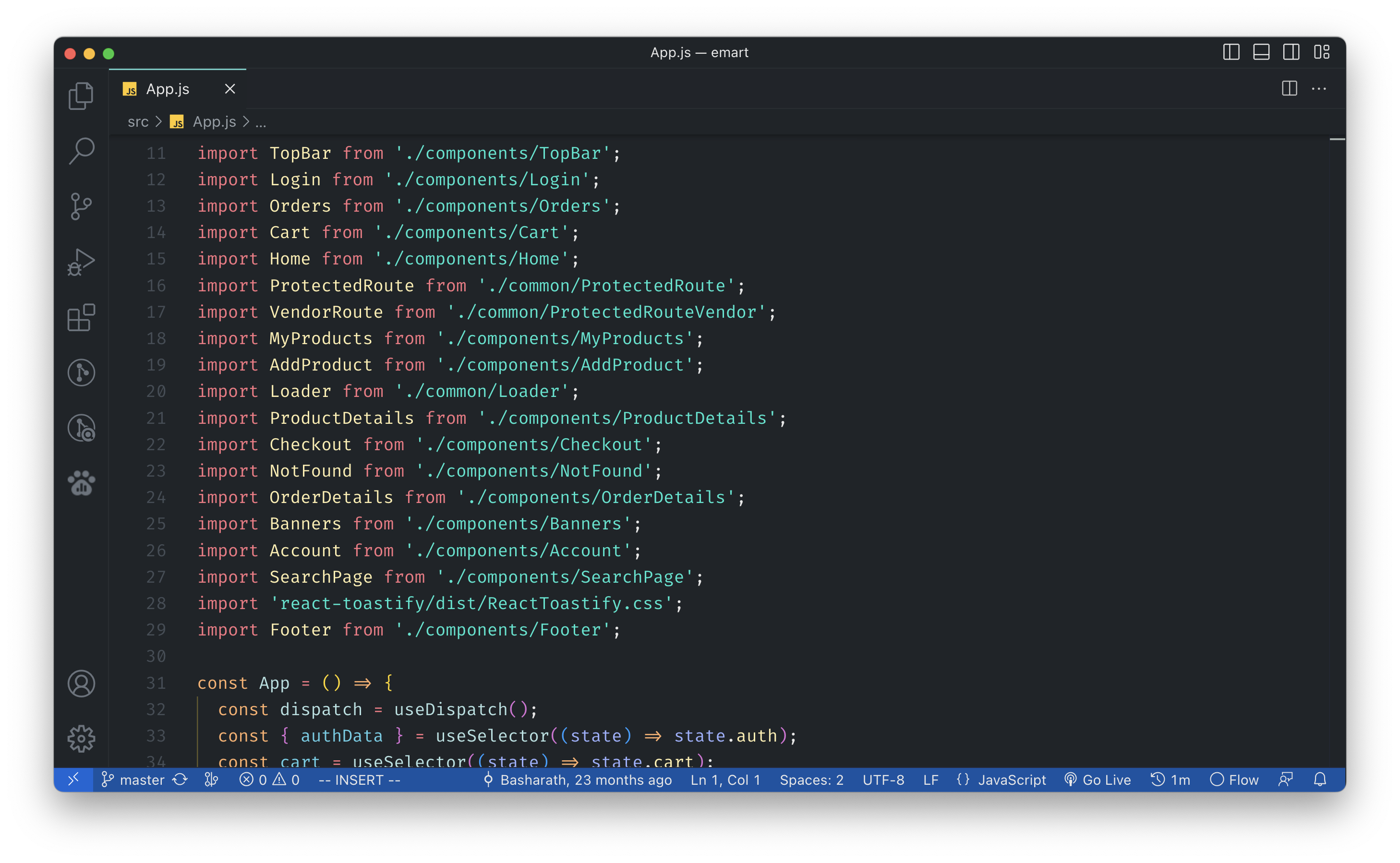The height and width of the screenshot is (863, 1400).
Task: Click the Spaces: 2 indentation setting
Action: click(x=811, y=779)
